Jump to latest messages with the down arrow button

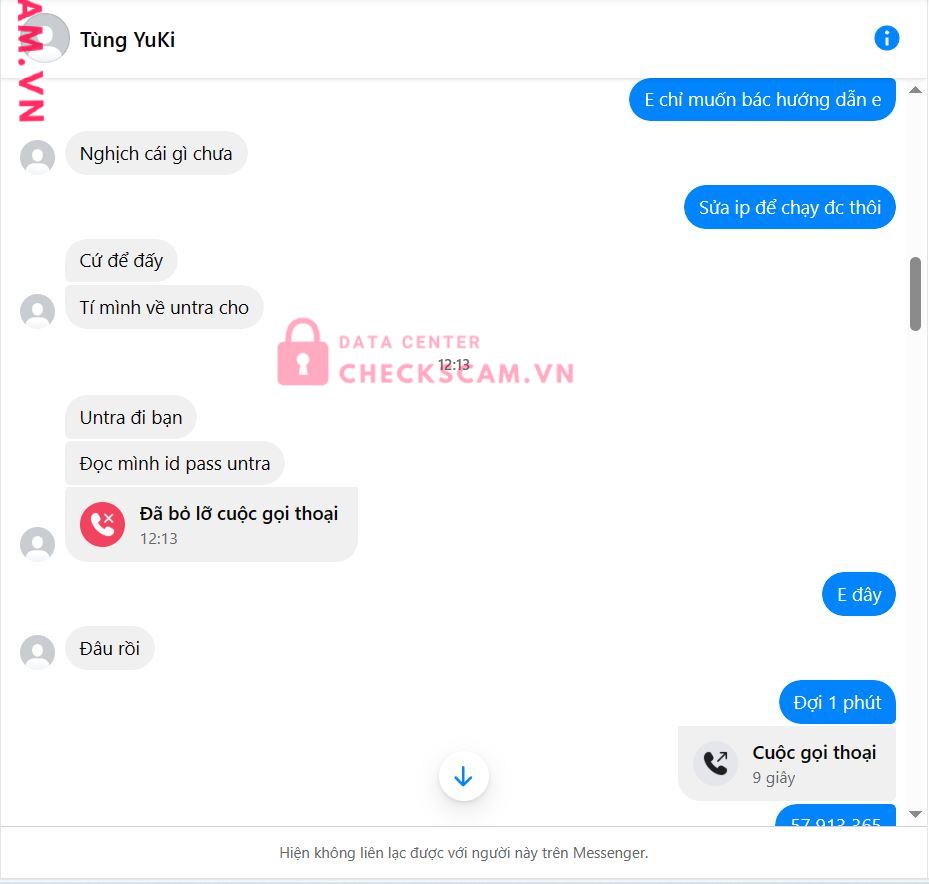click(463, 776)
